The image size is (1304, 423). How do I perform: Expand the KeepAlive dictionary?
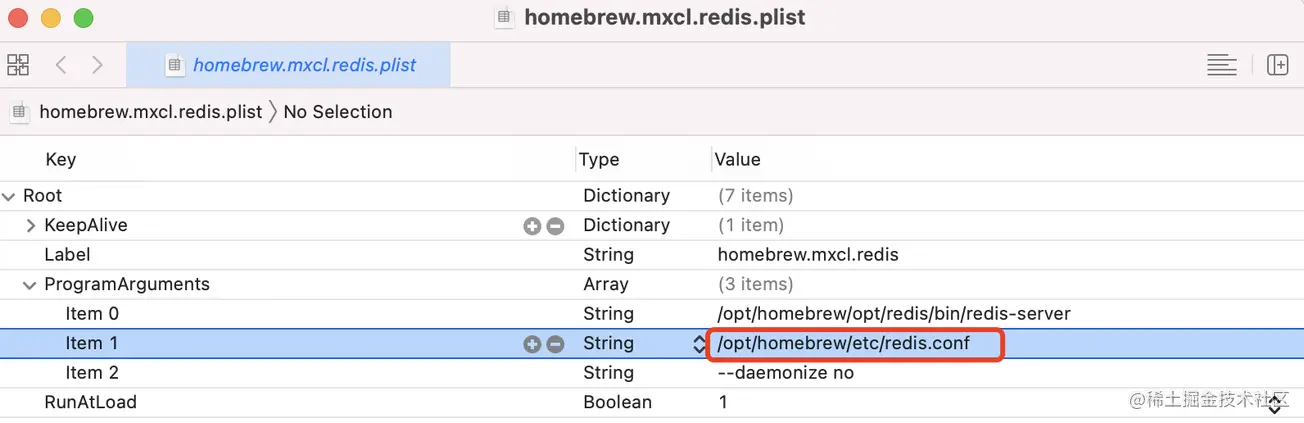pyautogui.click(x=30, y=226)
